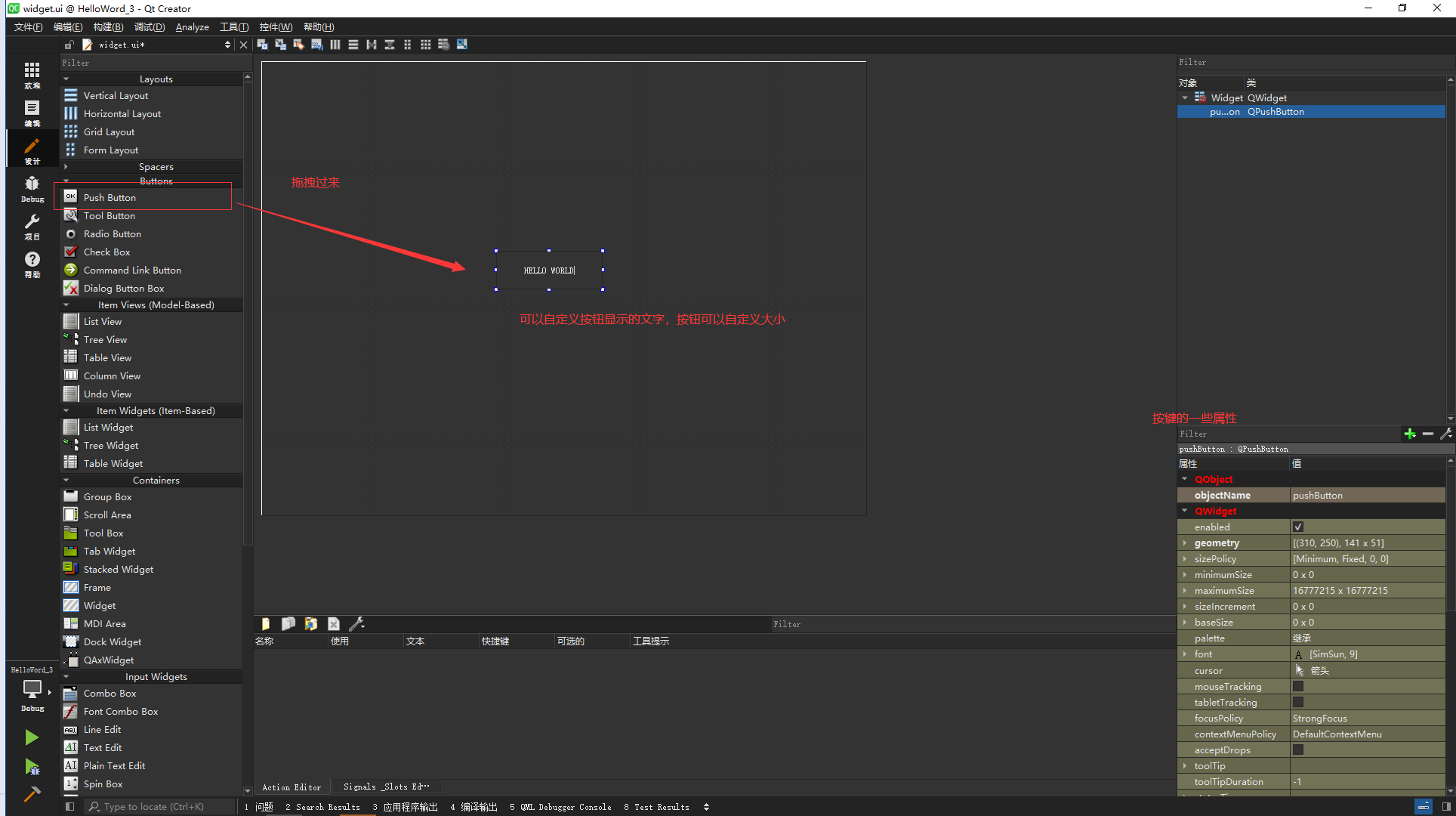Expand the geometry property row

click(1185, 543)
